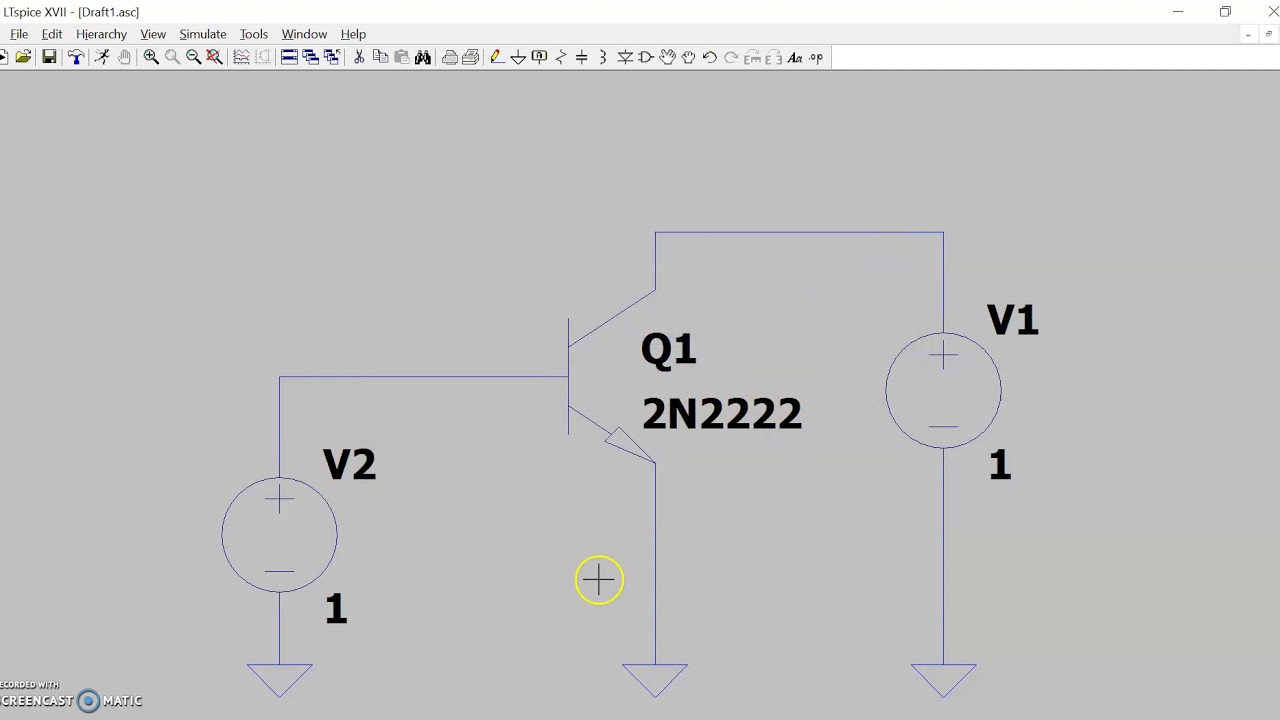This screenshot has width=1280, height=720.
Task: Open the Help menu
Action: point(353,34)
